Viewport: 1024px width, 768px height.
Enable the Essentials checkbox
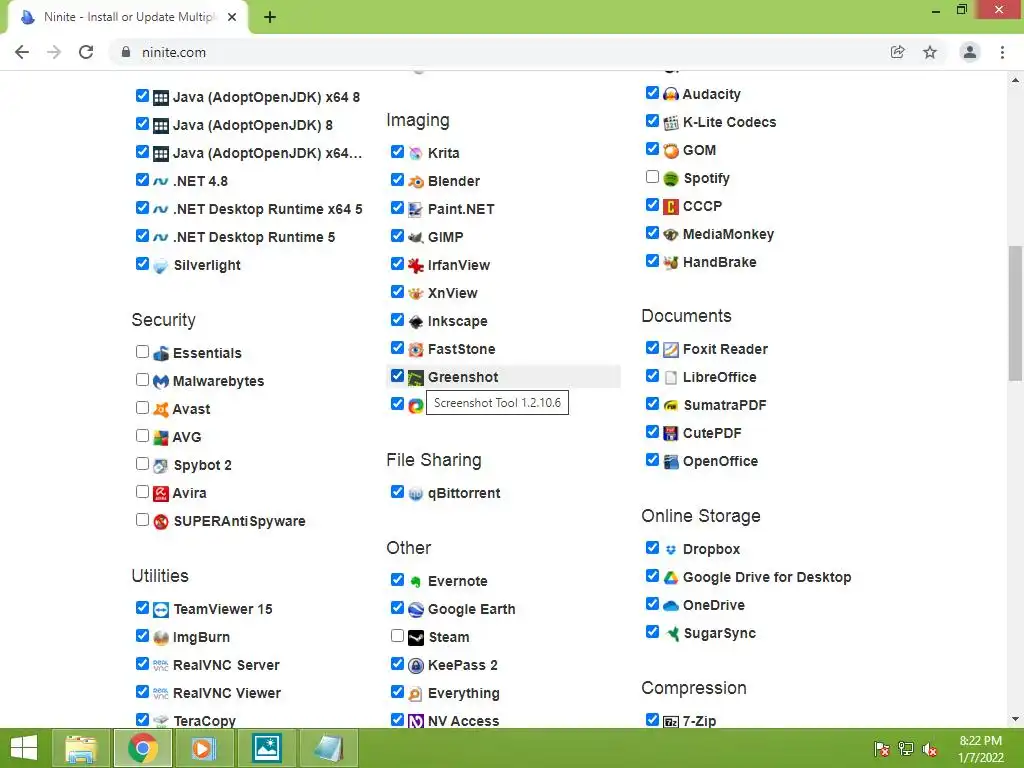(x=142, y=352)
